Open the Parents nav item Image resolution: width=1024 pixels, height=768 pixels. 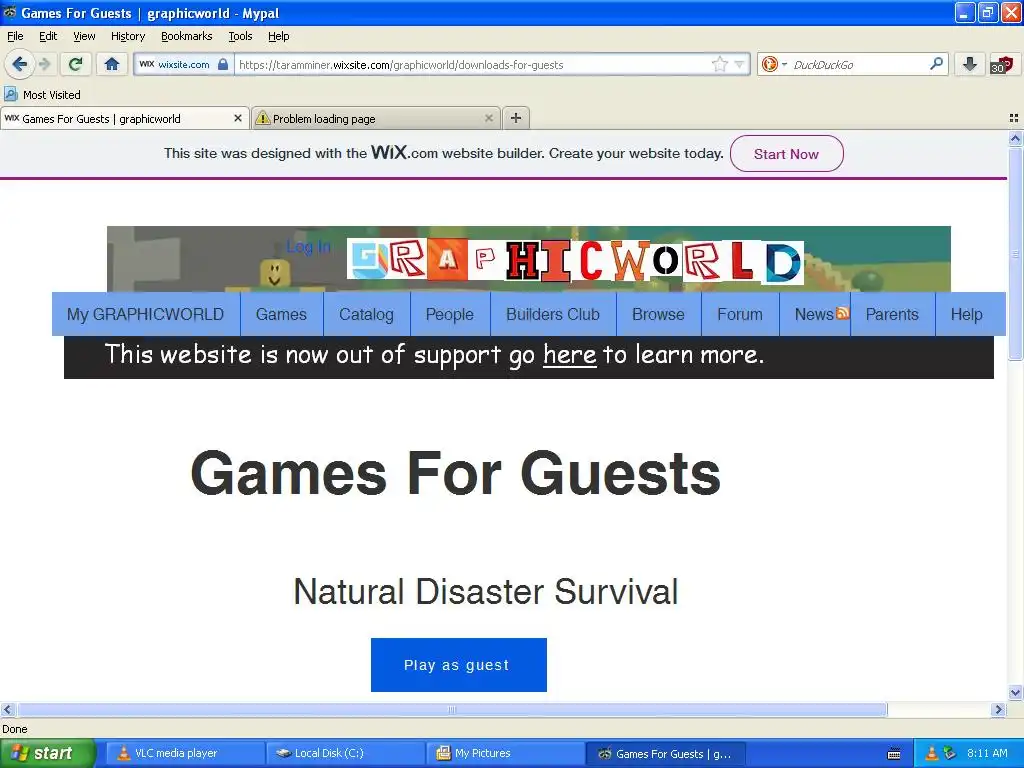(892, 314)
